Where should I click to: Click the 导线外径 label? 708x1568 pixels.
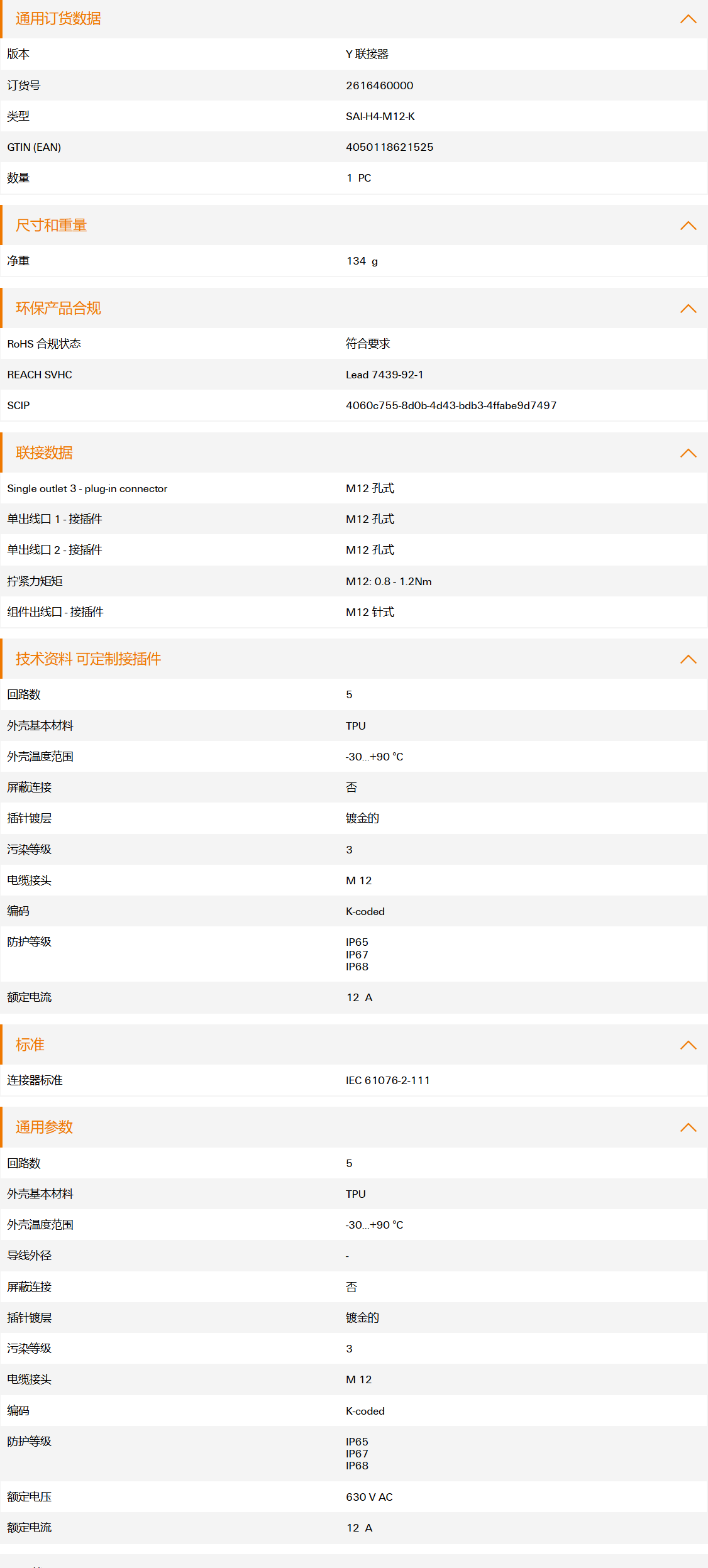click(x=30, y=1256)
